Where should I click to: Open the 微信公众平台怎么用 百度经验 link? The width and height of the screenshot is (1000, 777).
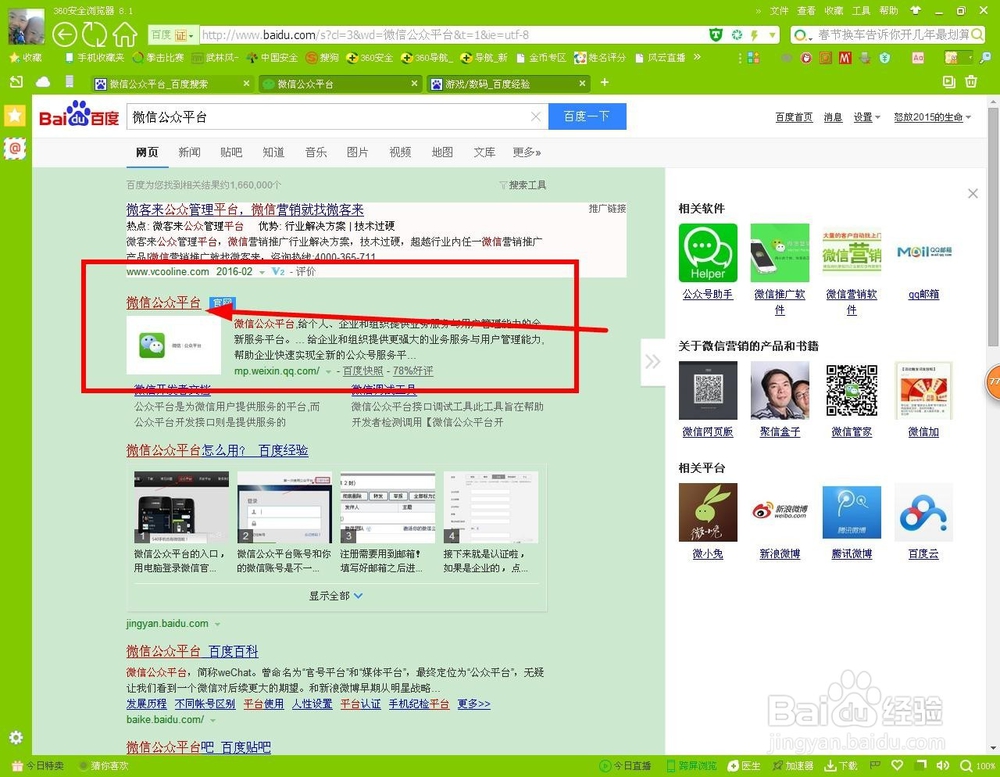click(217, 450)
